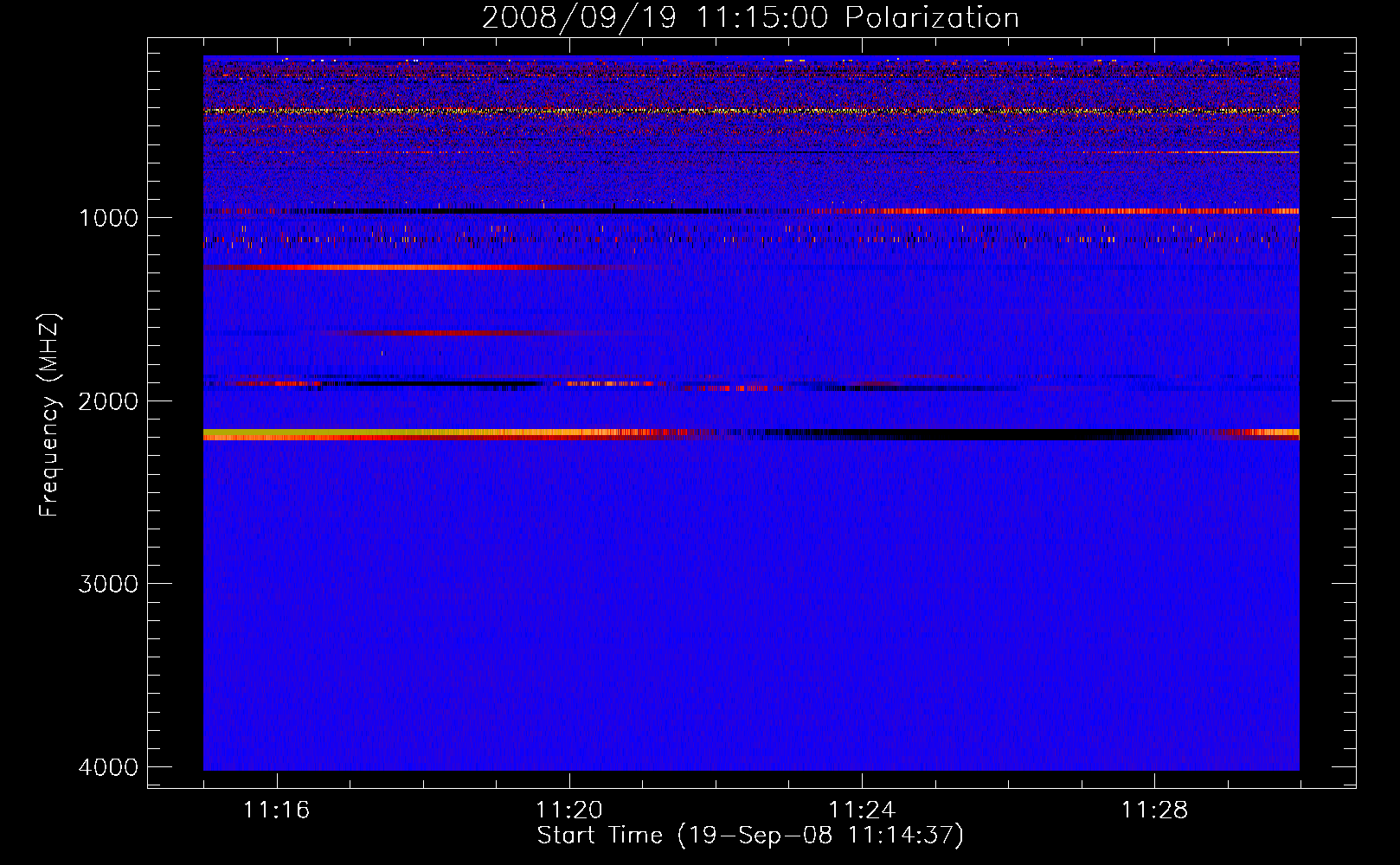
Task: Click the plot title '2008/09/19 11:15:00 Polarization'
Action: (750, 18)
